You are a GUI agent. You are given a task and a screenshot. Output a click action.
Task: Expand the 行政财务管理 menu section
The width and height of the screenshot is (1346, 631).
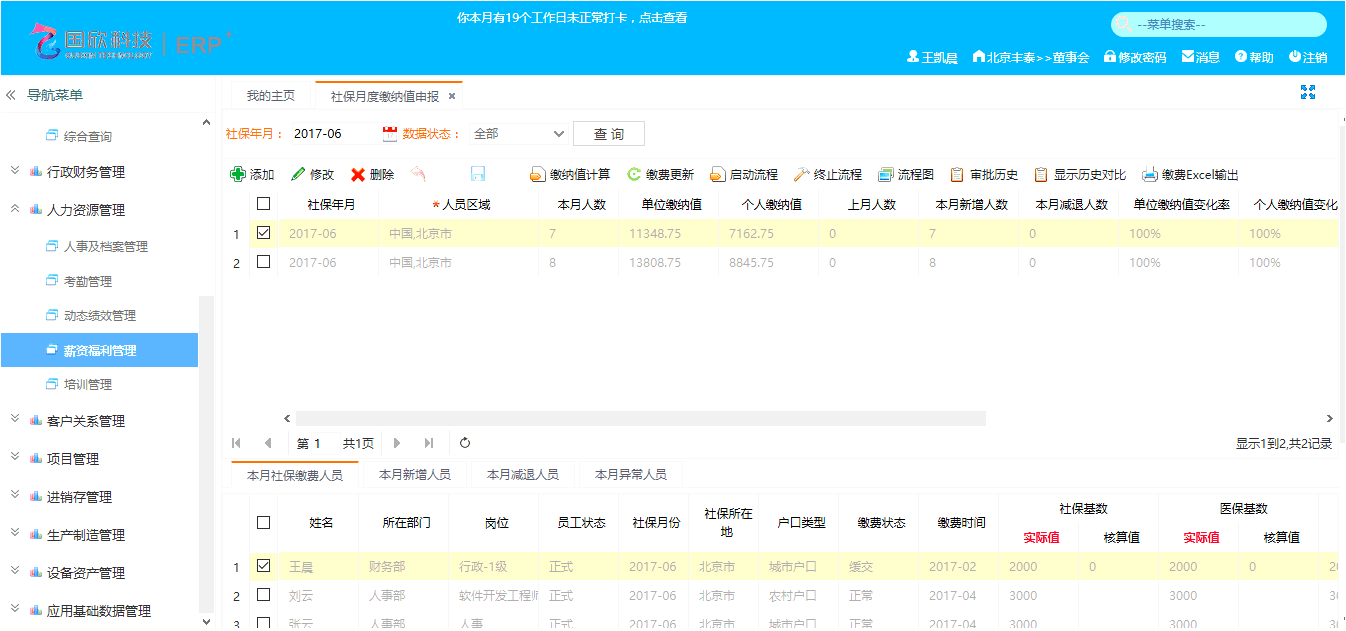tap(86, 172)
